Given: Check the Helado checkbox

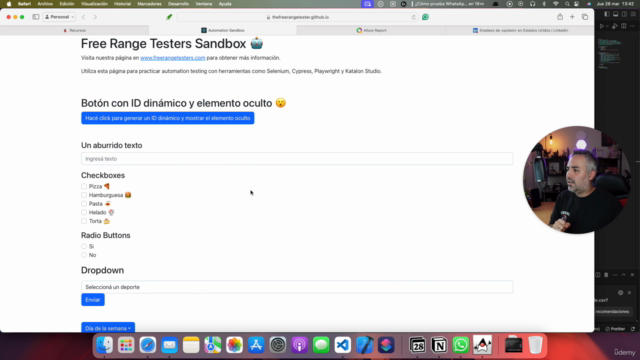Looking at the screenshot, I should point(84,212).
